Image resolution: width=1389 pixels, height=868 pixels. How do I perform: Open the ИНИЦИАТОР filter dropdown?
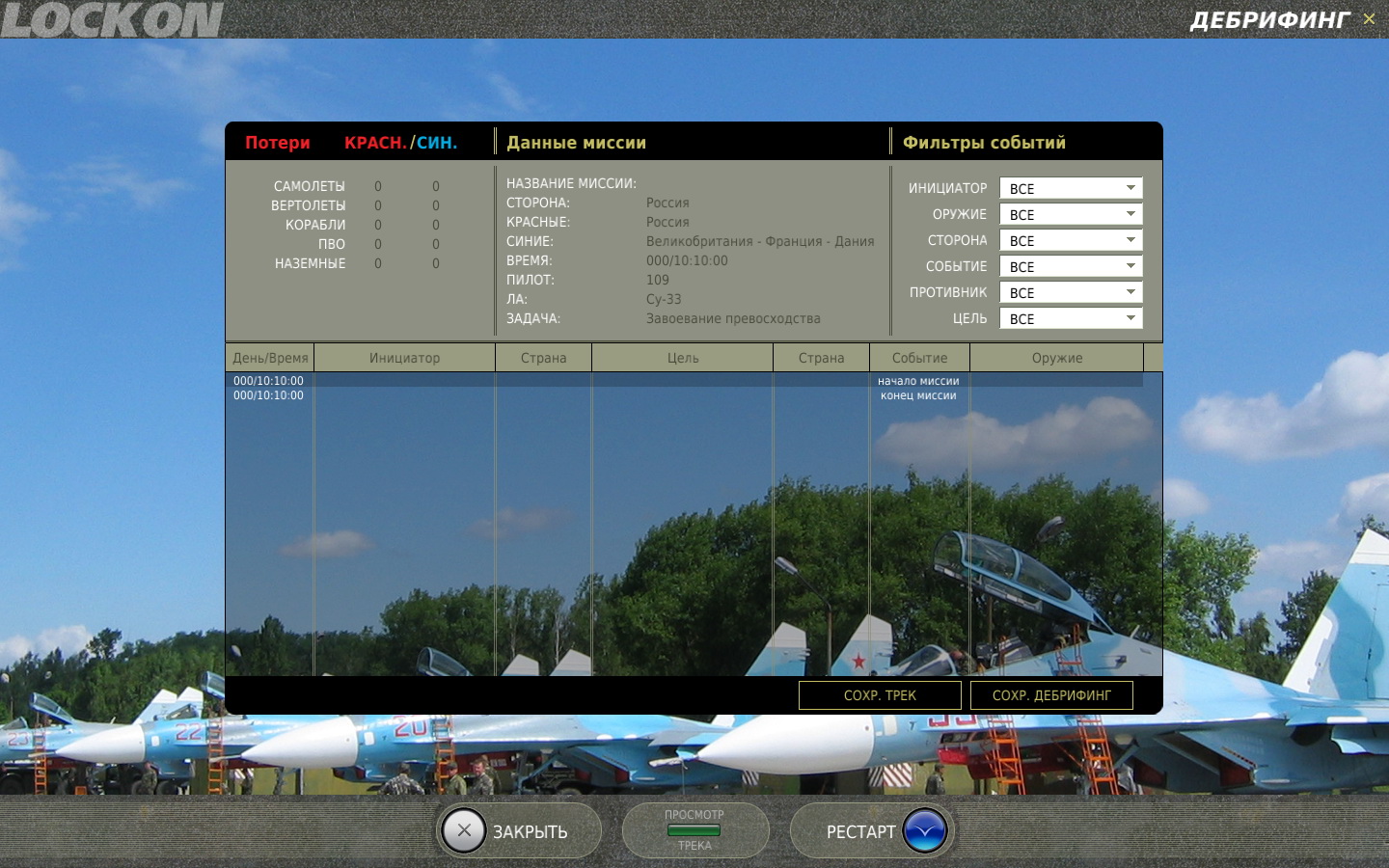tap(1071, 188)
